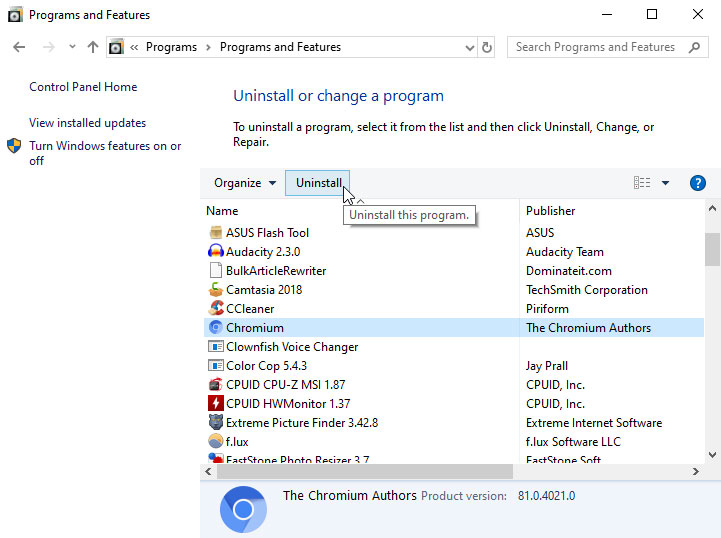Click the BulkArticleRewriter blank page icon

(215, 270)
